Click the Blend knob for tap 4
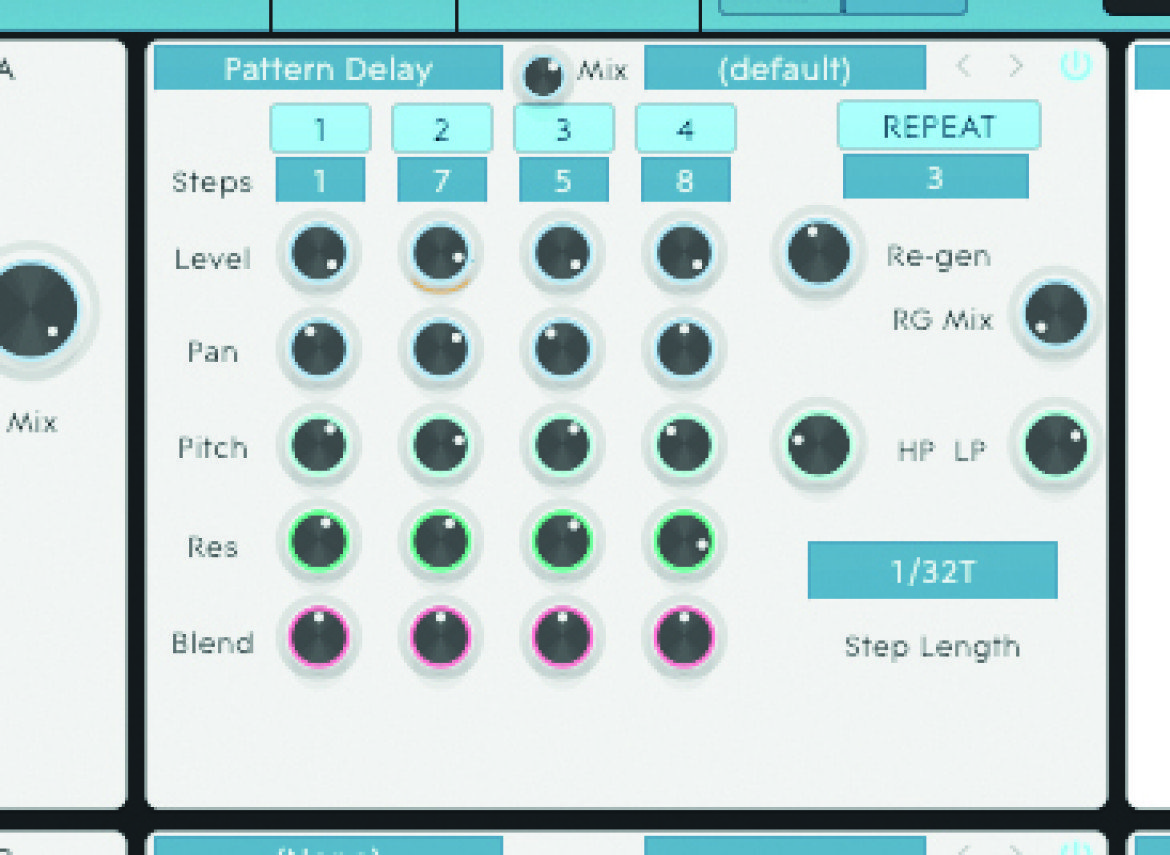 pos(684,636)
